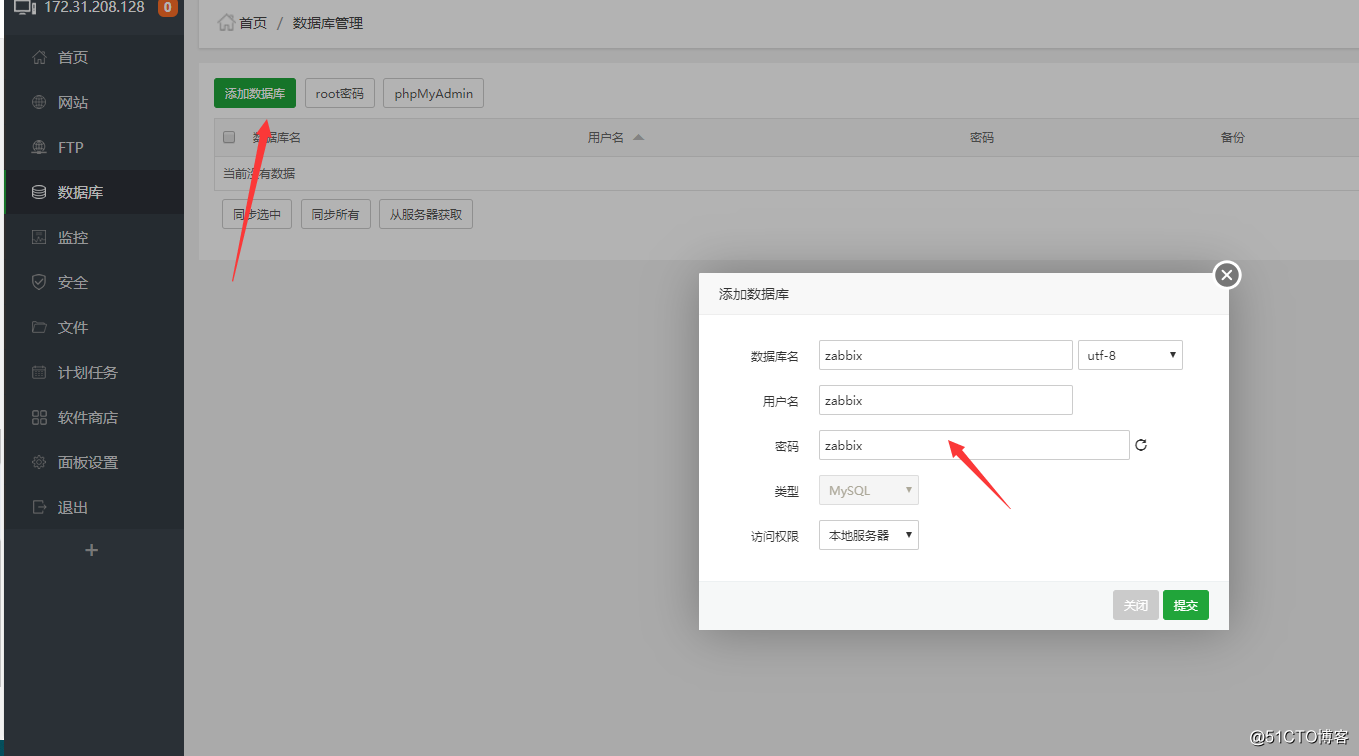Open the utf-8 charset dropdown

(1130, 354)
